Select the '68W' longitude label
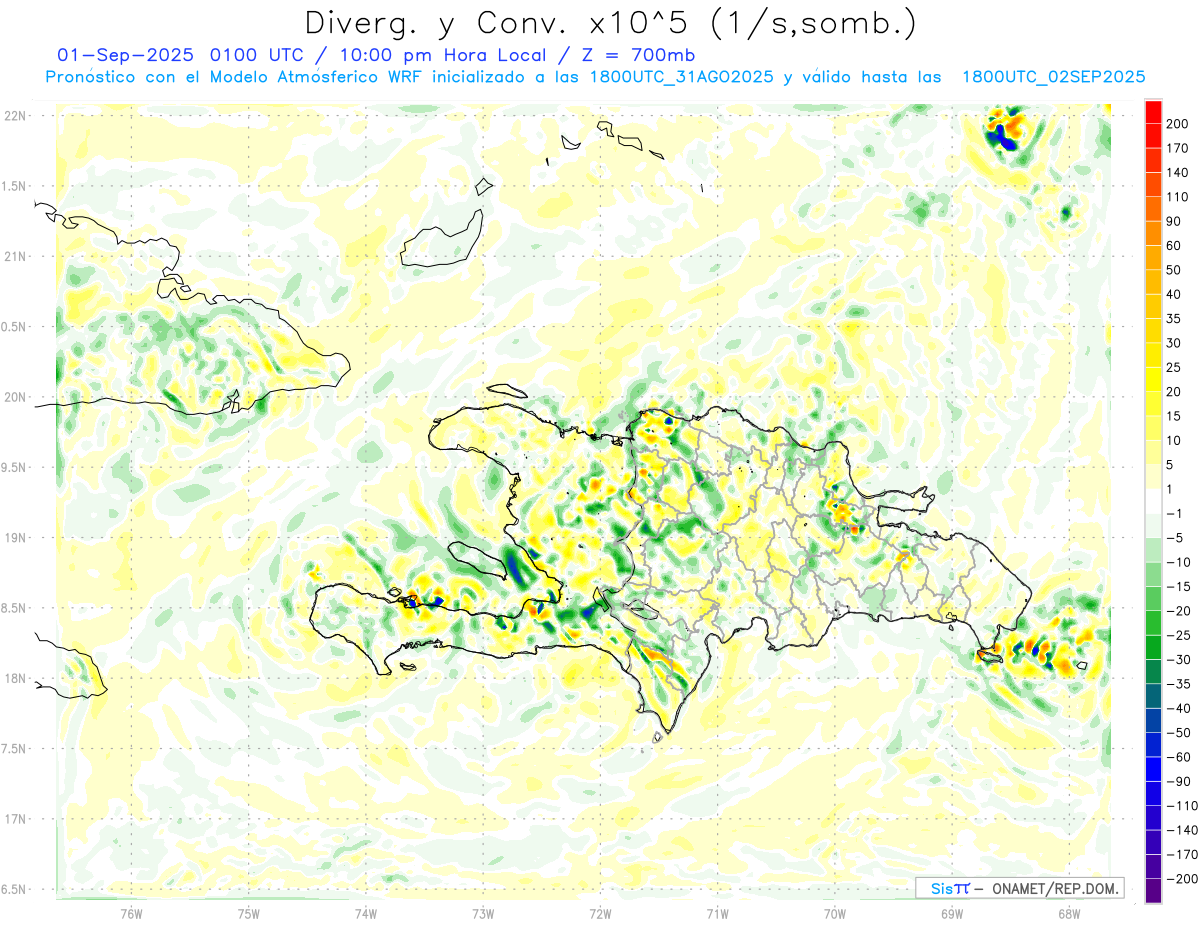The width and height of the screenshot is (1200, 927). pyautogui.click(x=1069, y=913)
